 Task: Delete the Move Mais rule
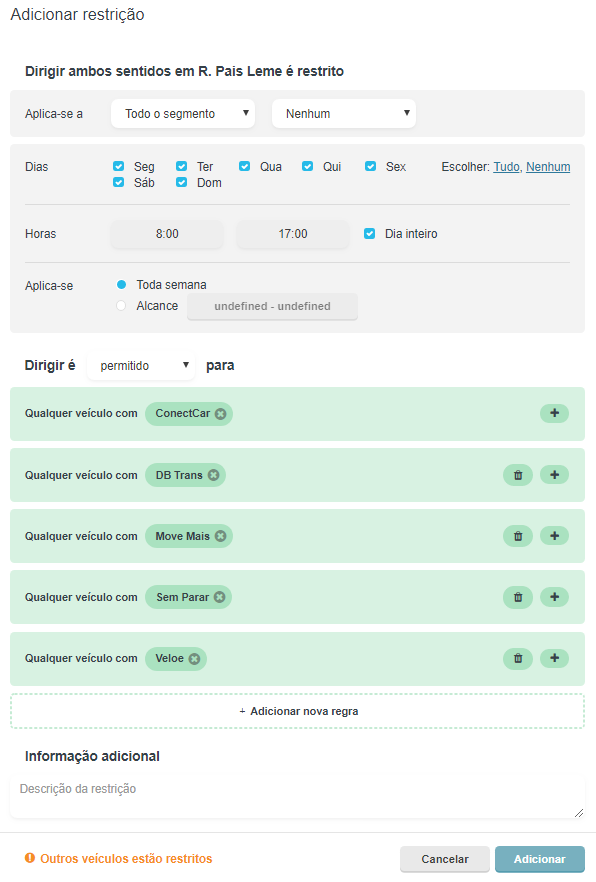point(518,536)
